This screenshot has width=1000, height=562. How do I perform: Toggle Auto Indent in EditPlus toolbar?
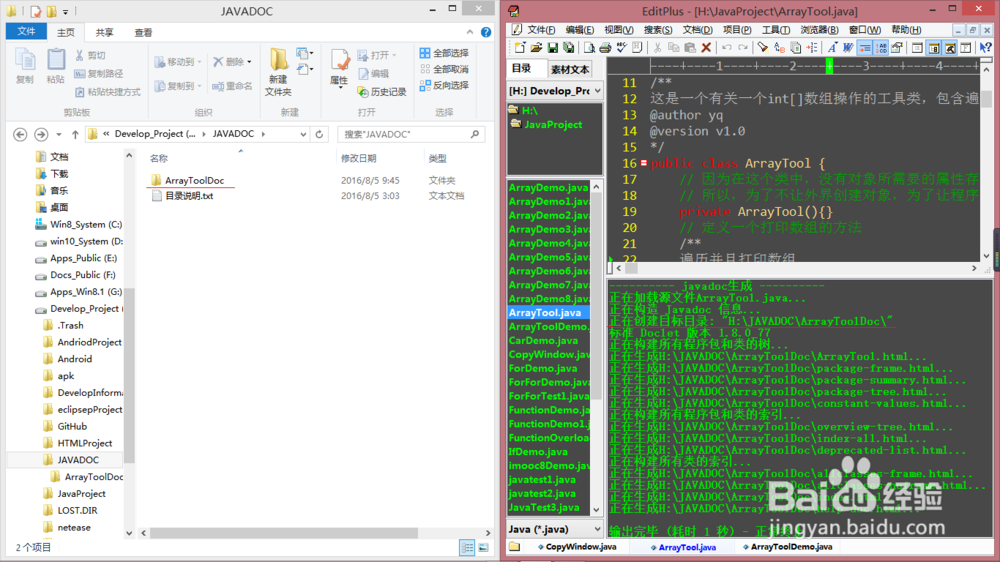[865, 48]
